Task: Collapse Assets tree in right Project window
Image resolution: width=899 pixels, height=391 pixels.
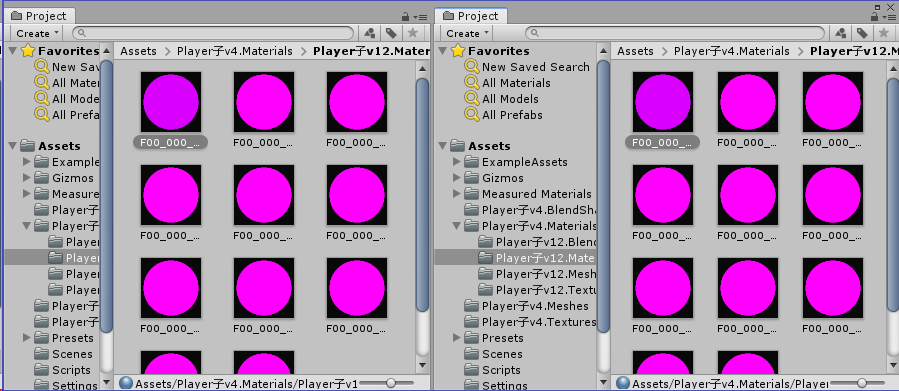Action: click(x=444, y=146)
